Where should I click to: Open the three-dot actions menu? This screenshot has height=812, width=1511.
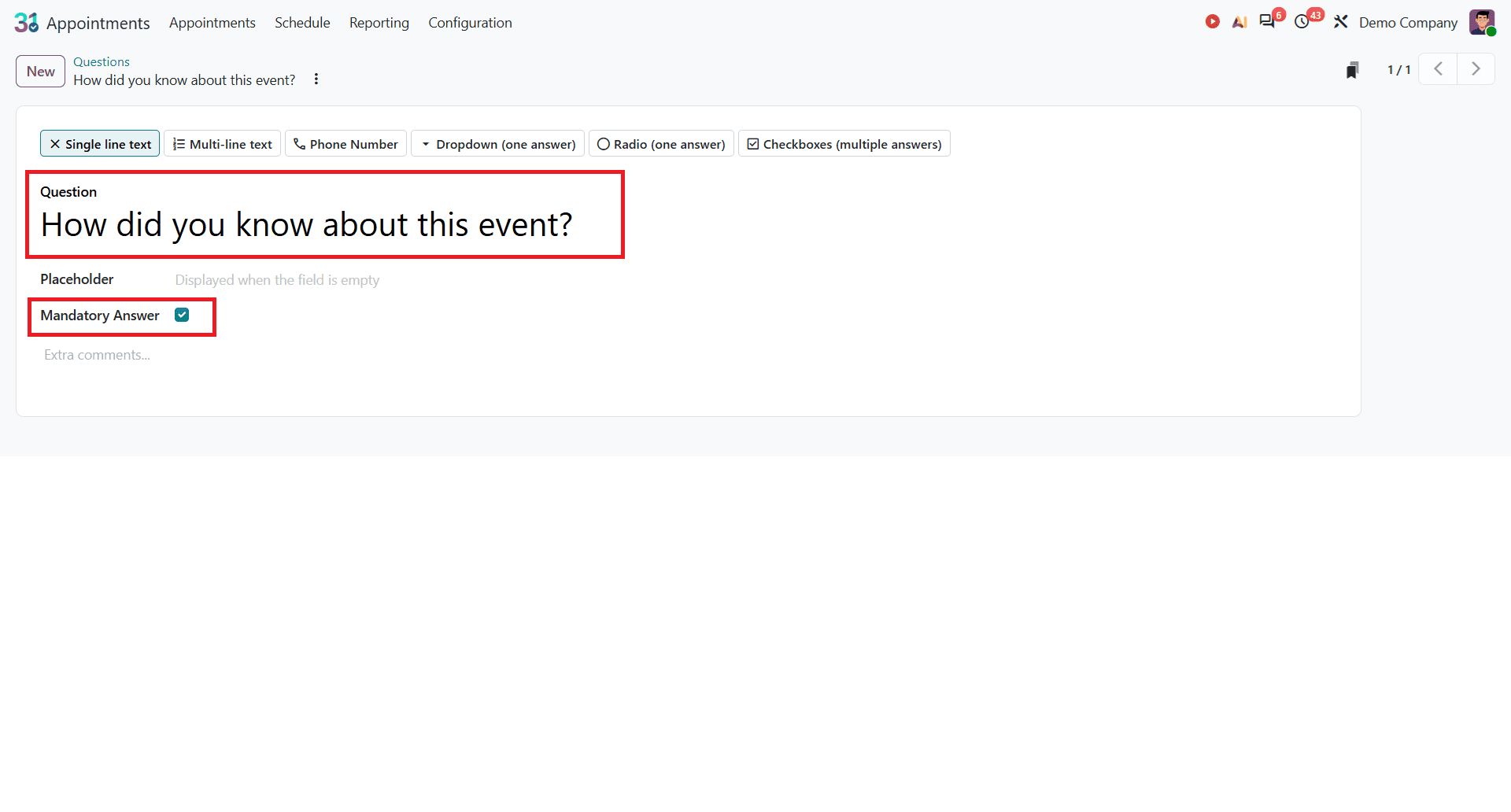[x=316, y=79]
